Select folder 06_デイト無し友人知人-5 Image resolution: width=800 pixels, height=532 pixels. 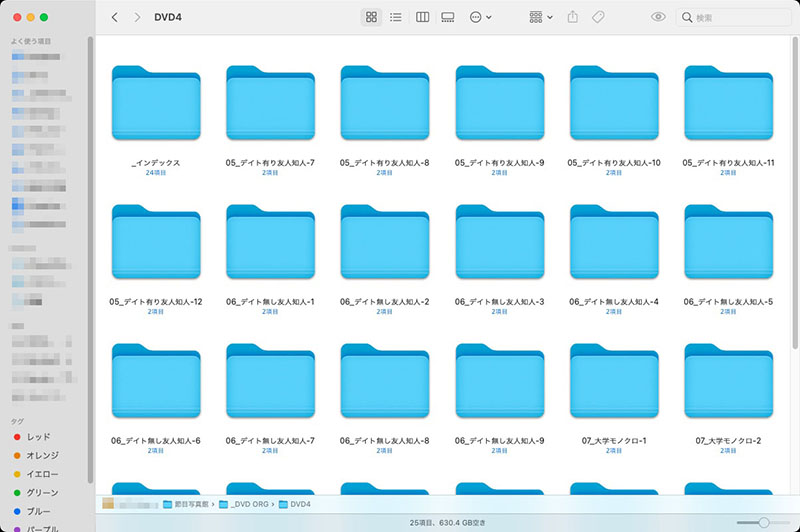tap(729, 242)
